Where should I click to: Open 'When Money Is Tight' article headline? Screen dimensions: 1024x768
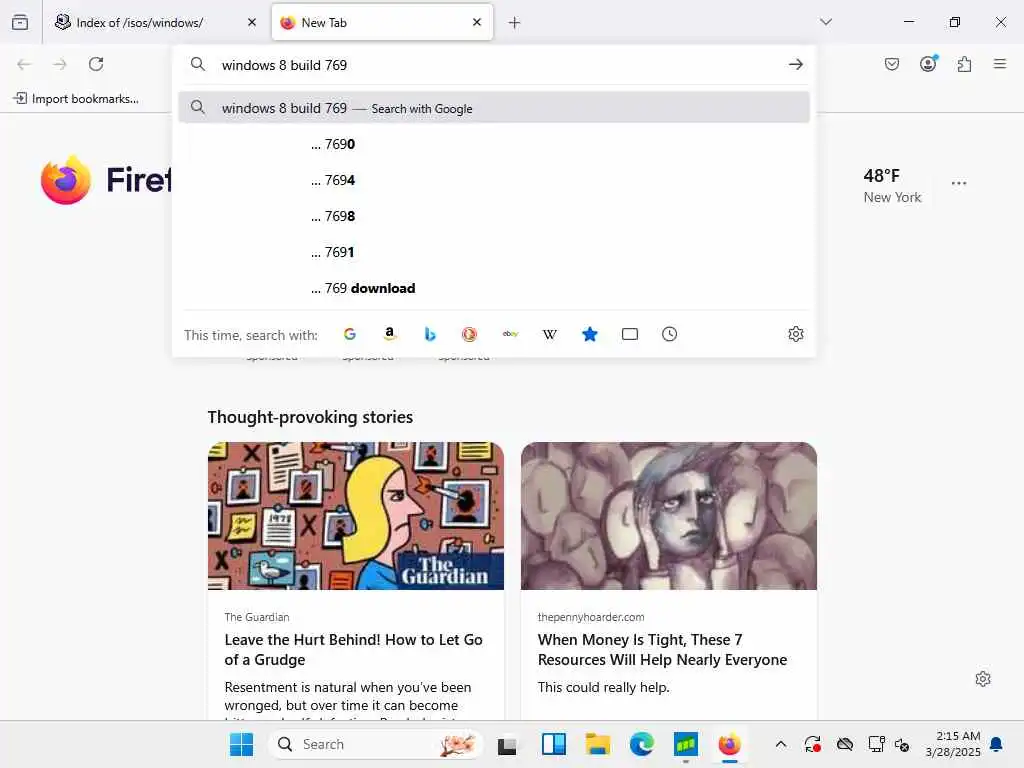(x=662, y=650)
